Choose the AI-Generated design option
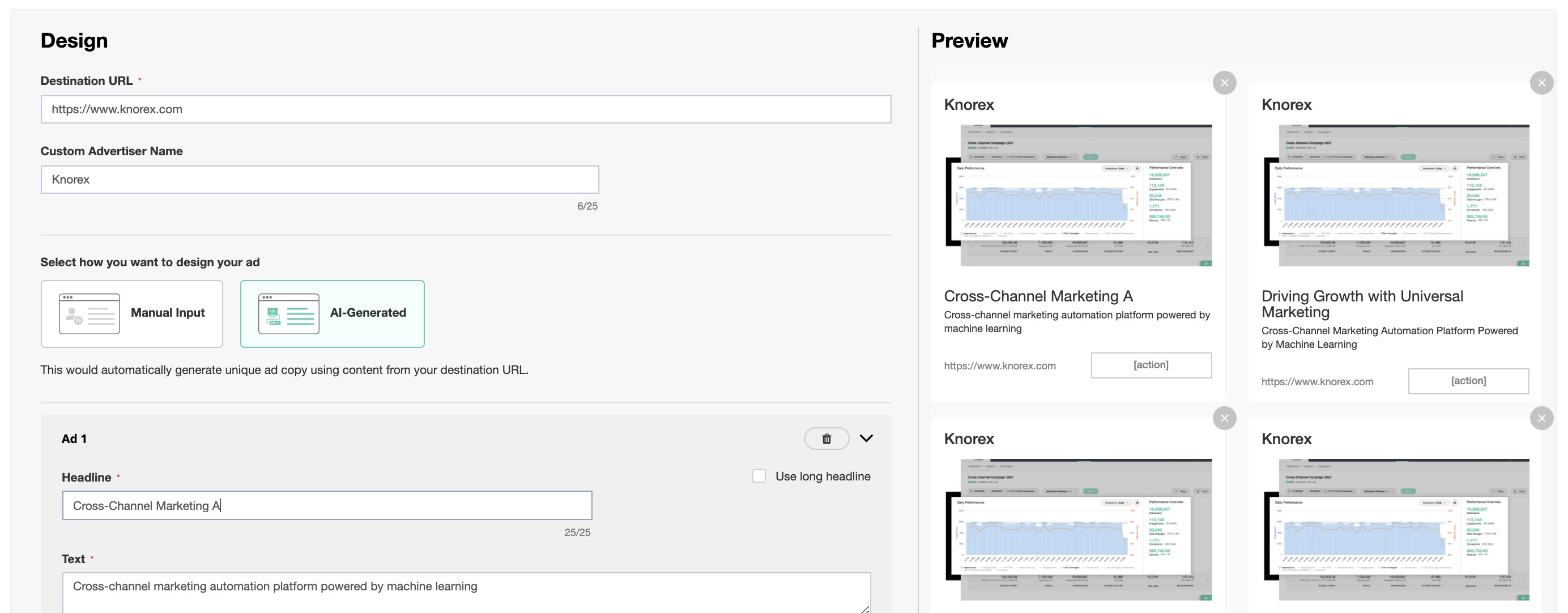The width and height of the screenshot is (1568, 613). (333, 313)
